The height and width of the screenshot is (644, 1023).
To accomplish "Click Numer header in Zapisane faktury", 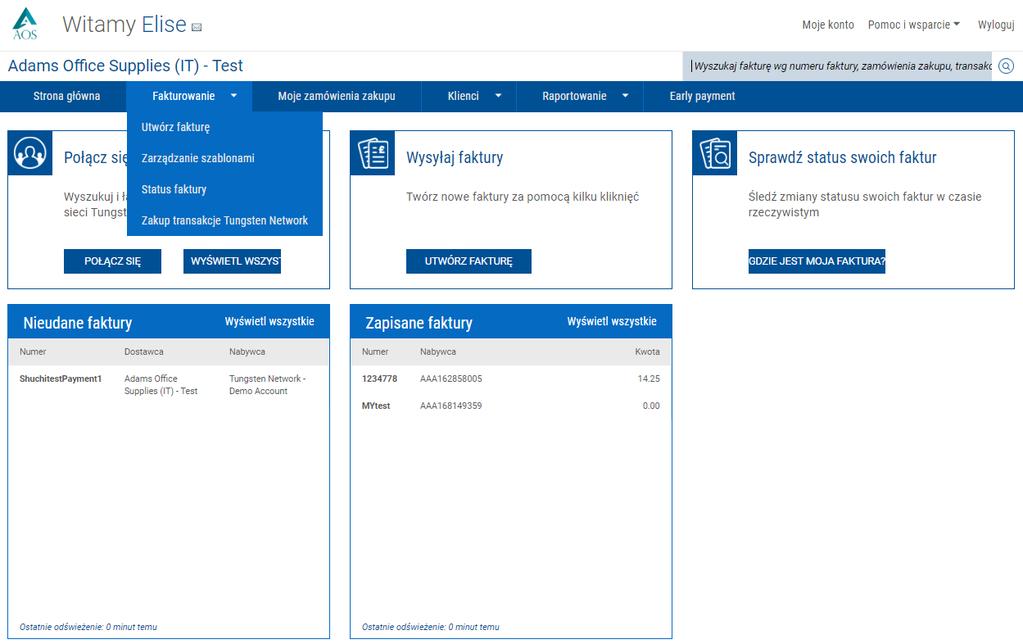I will pyautogui.click(x=375, y=352).
